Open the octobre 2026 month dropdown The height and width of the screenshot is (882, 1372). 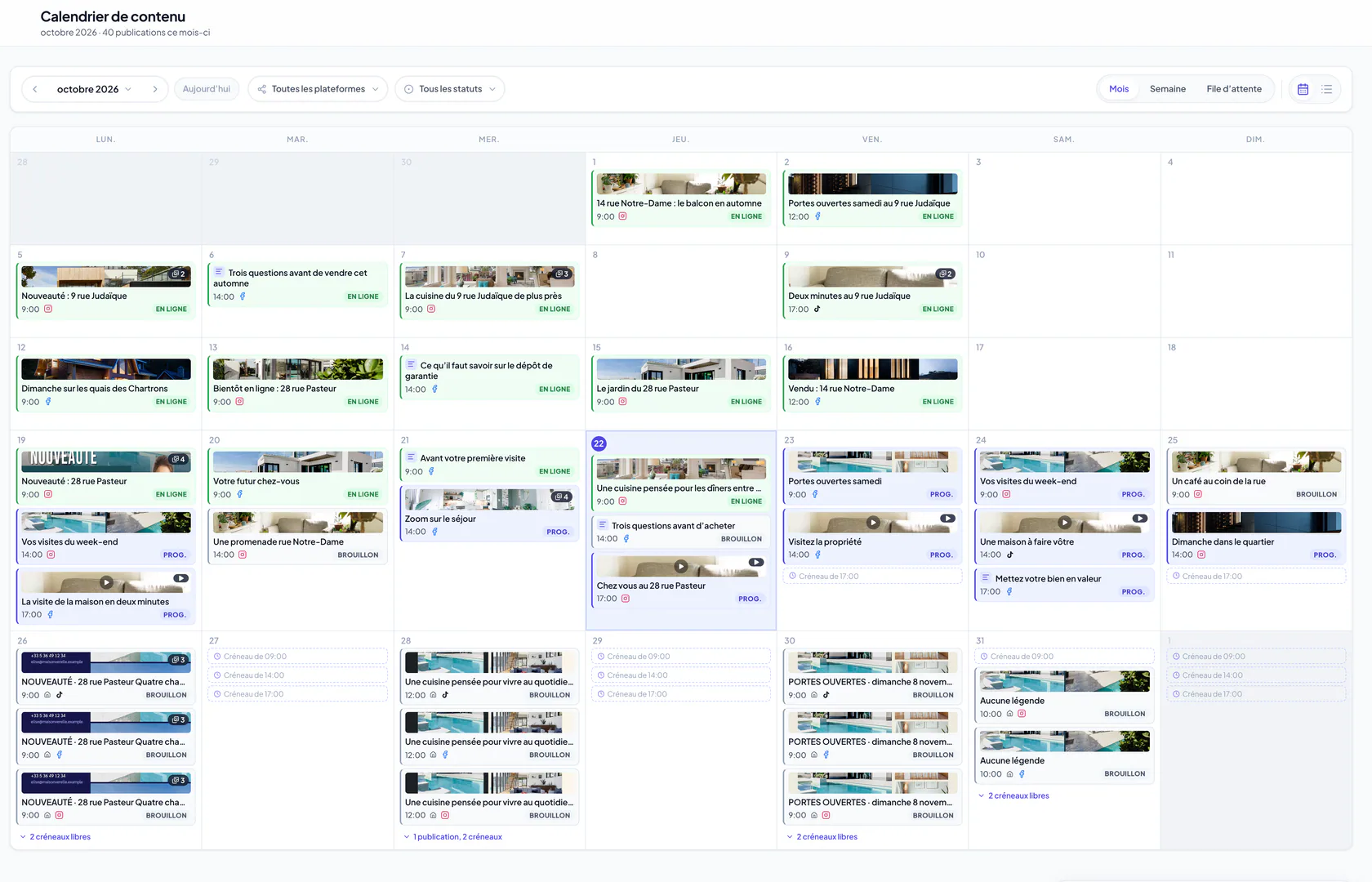(x=94, y=89)
